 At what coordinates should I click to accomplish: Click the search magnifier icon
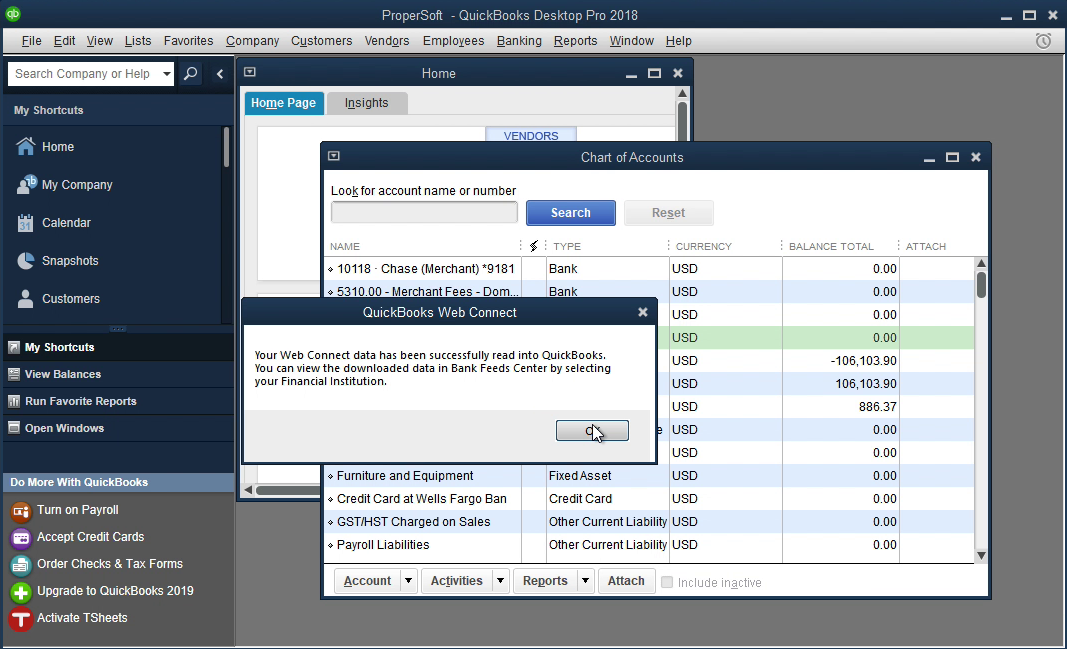191,73
